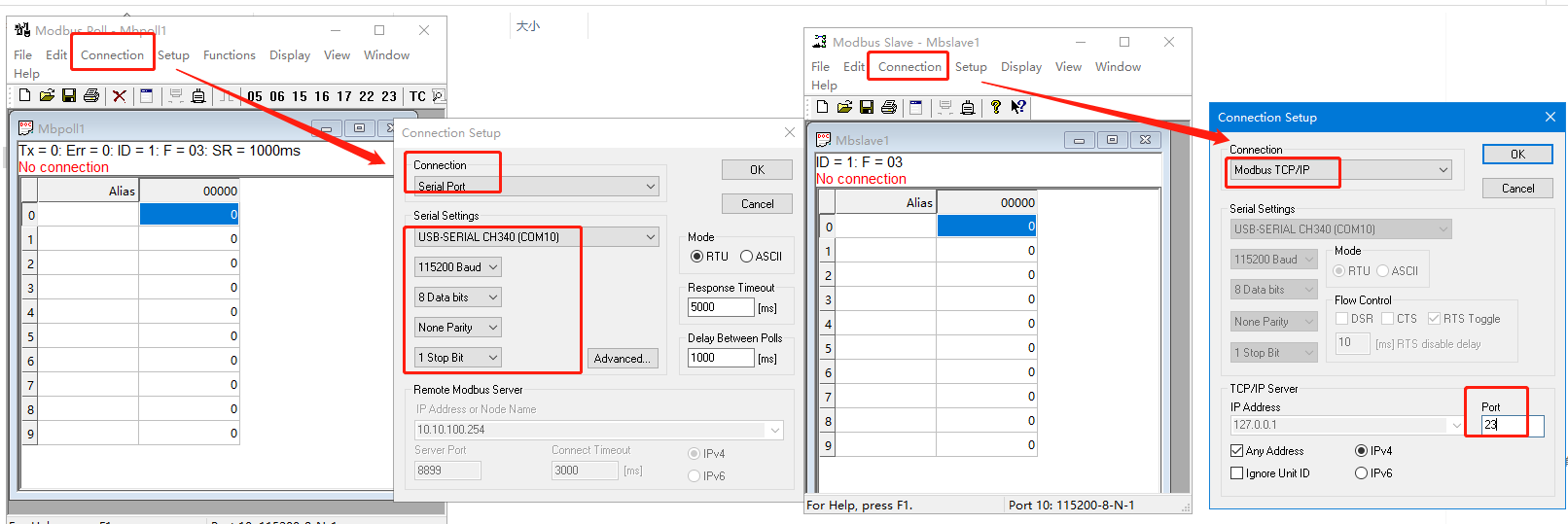Select the ASCII mode radio button in Poll dialog
The image size is (1568, 524).
[747, 257]
